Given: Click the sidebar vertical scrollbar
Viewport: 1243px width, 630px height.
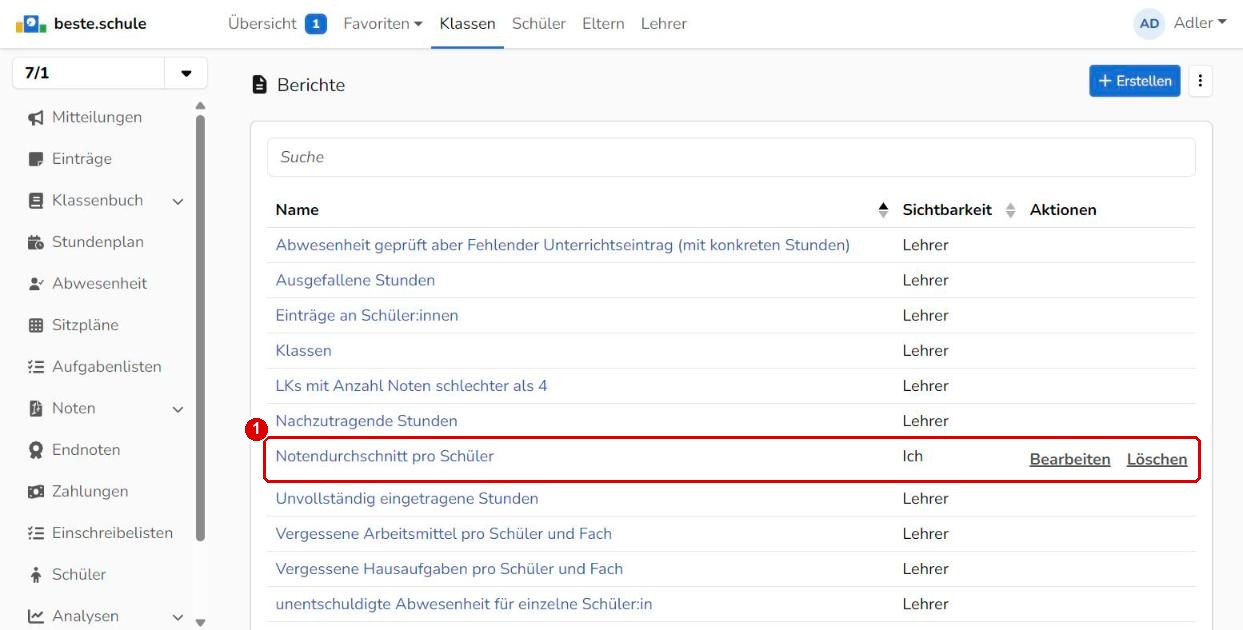Looking at the screenshot, I should coord(200,328).
